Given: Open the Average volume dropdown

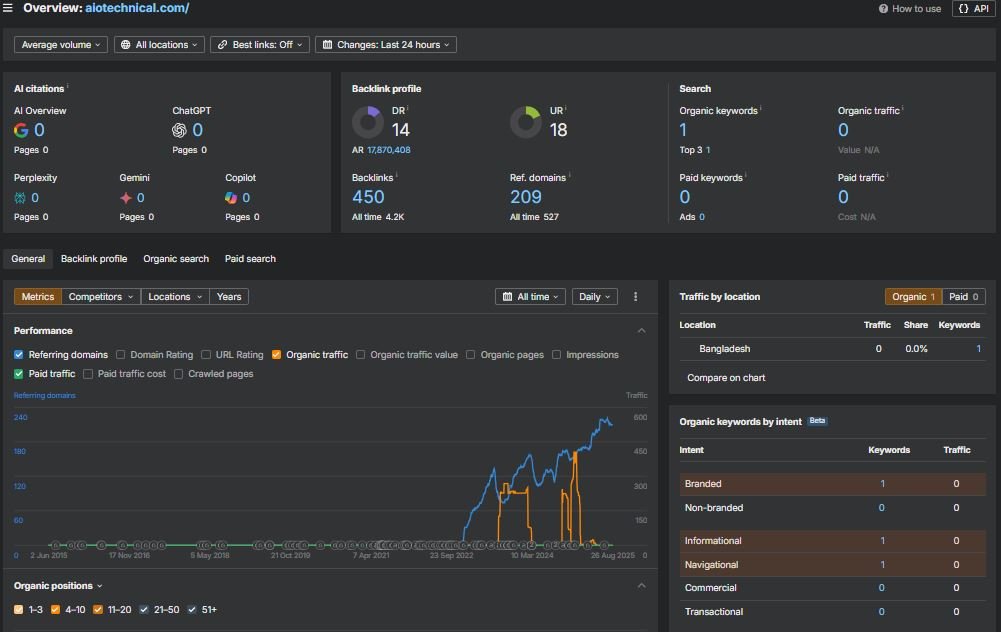Looking at the screenshot, I should [61, 45].
